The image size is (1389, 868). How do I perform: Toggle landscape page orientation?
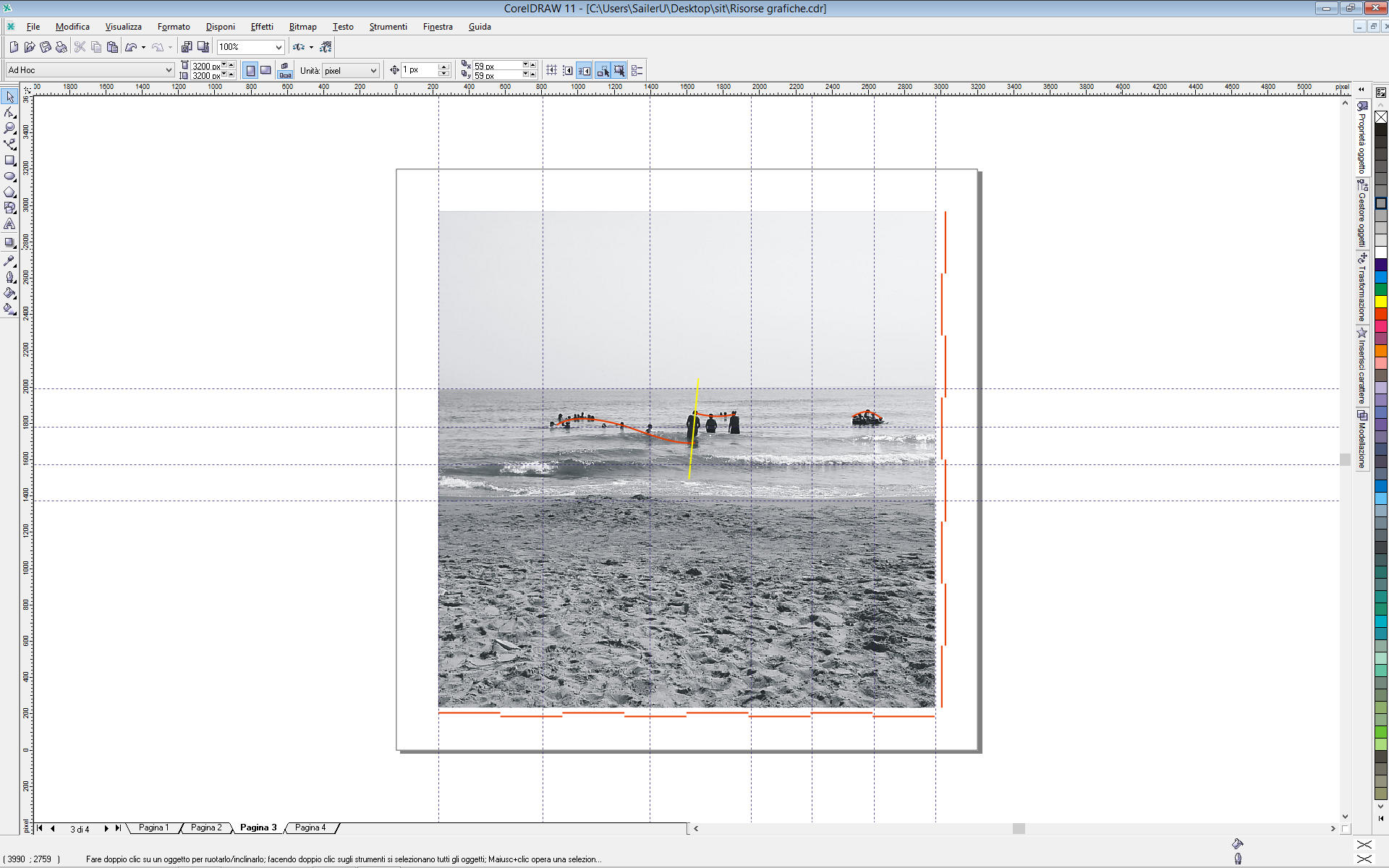(266, 70)
